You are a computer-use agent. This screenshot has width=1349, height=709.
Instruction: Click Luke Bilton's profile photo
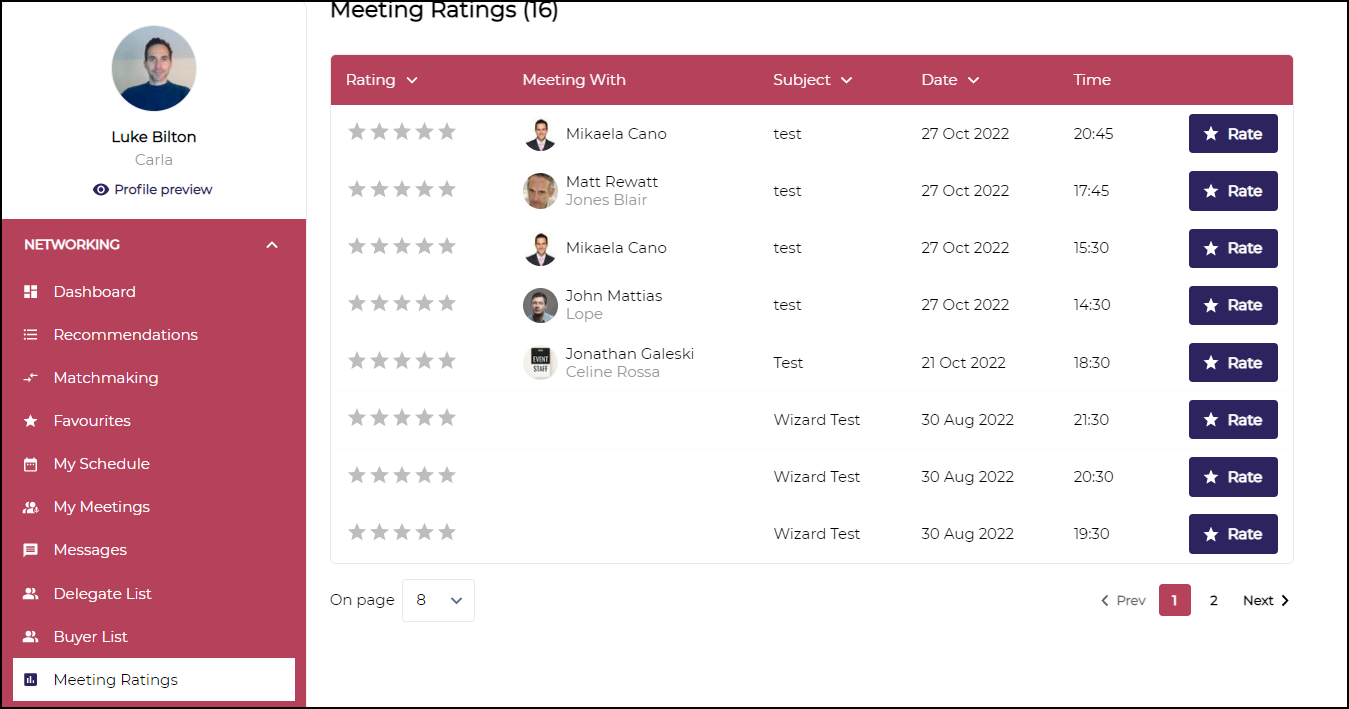pyautogui.click(x=154, y=68)
